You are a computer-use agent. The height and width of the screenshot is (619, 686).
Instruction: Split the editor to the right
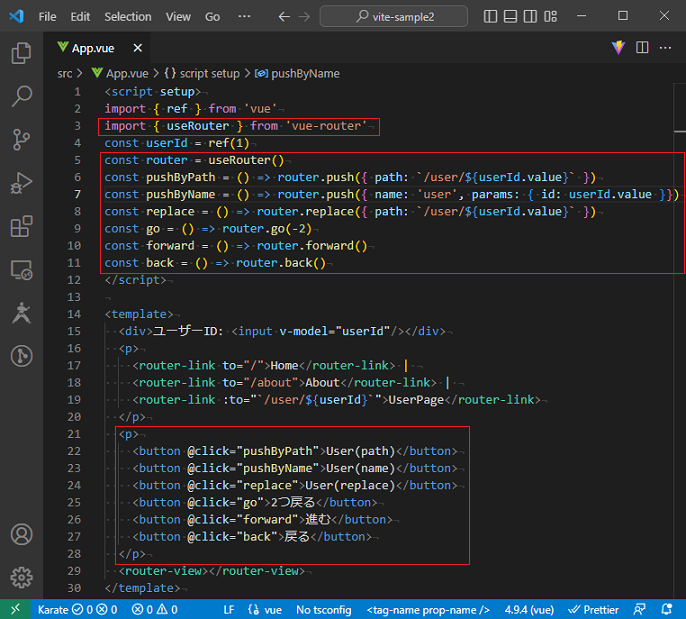tap(642, 47)
